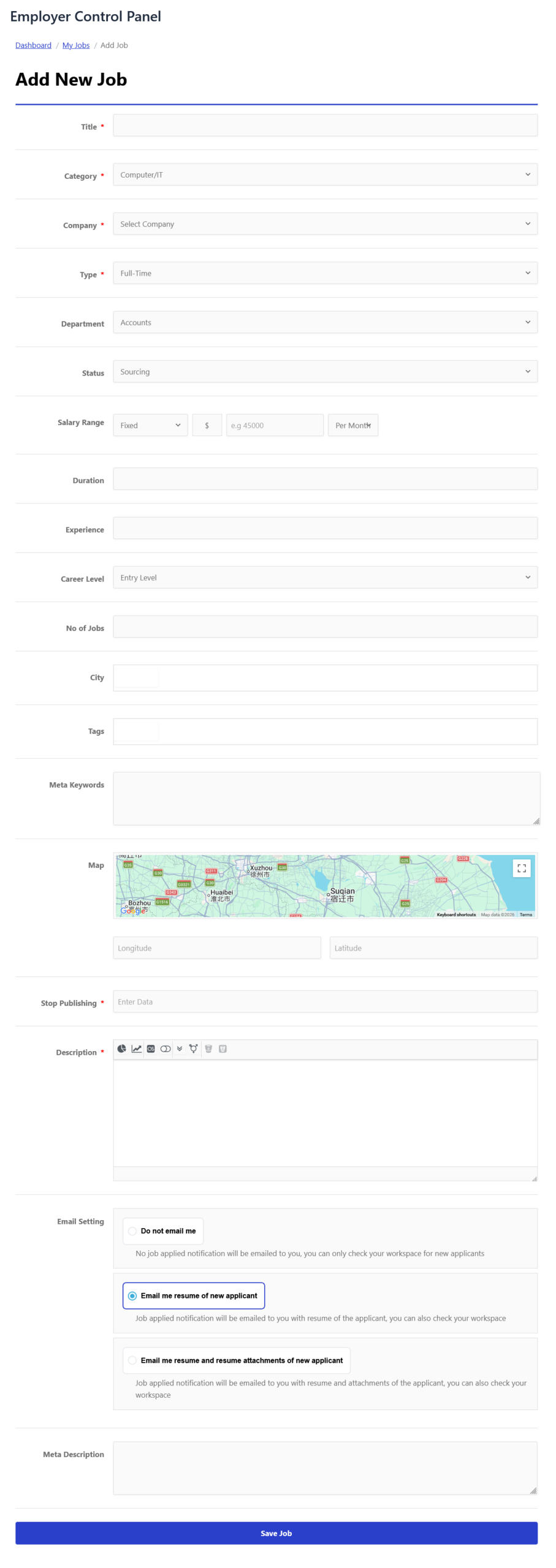The width and height of the screenshot is (556, 1568).
Task: Select the 'Do not email me' option
Action: 132,1231
